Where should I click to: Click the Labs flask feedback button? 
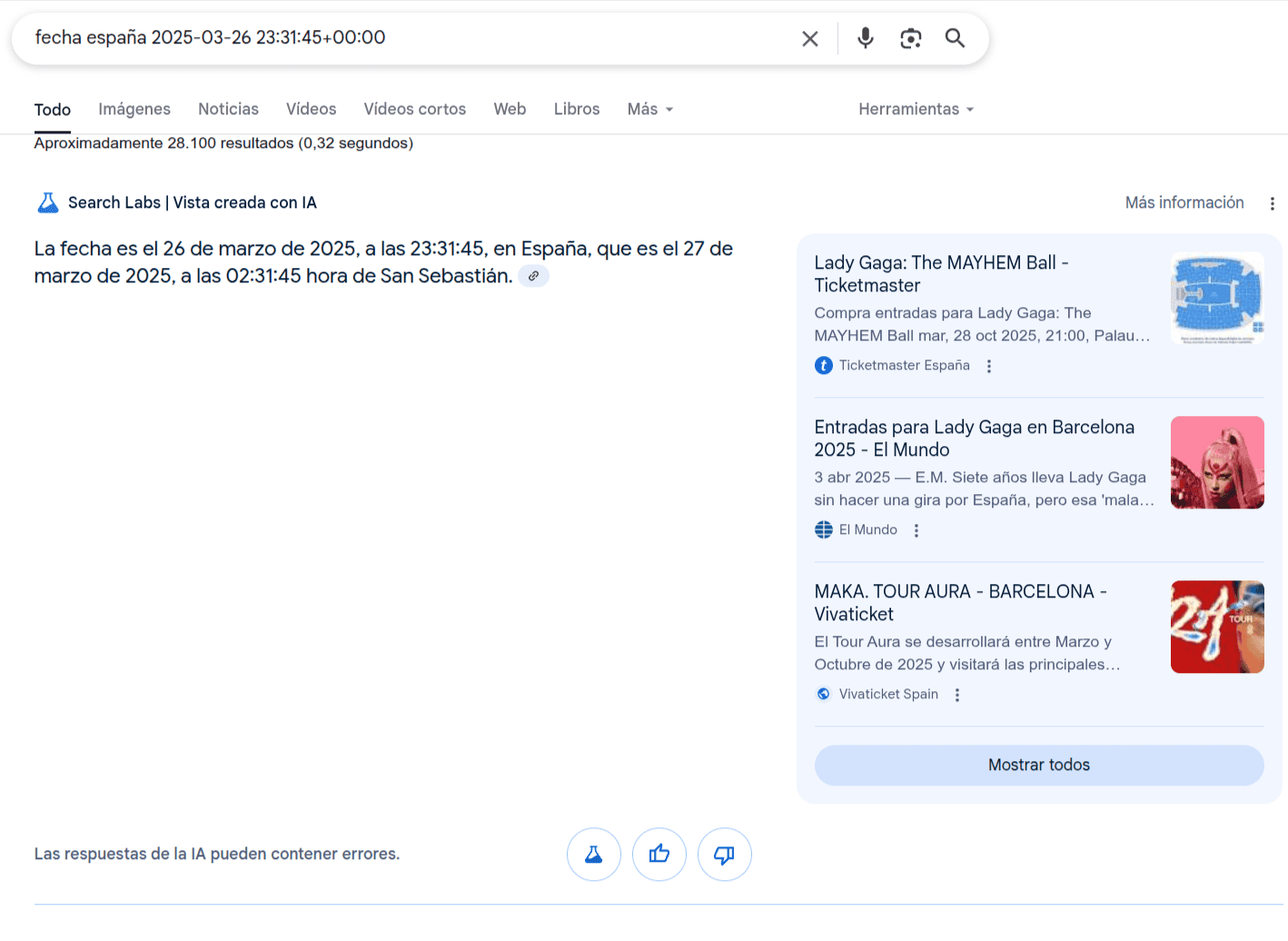pos(594,855)
